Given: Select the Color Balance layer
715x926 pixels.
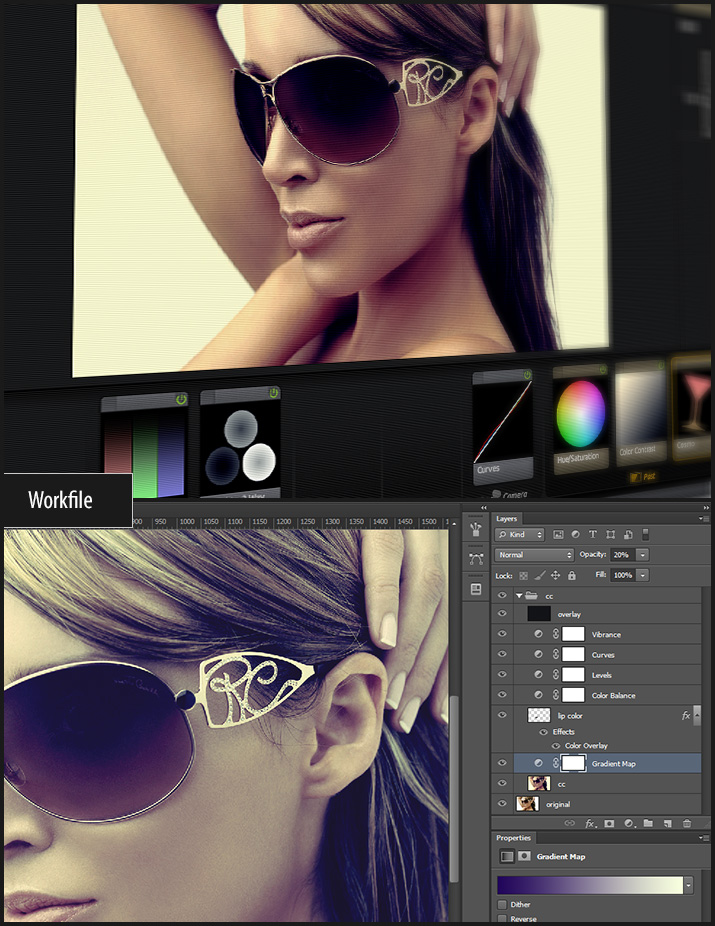Looking at the screenshot, I should click(x=613, y=695).
